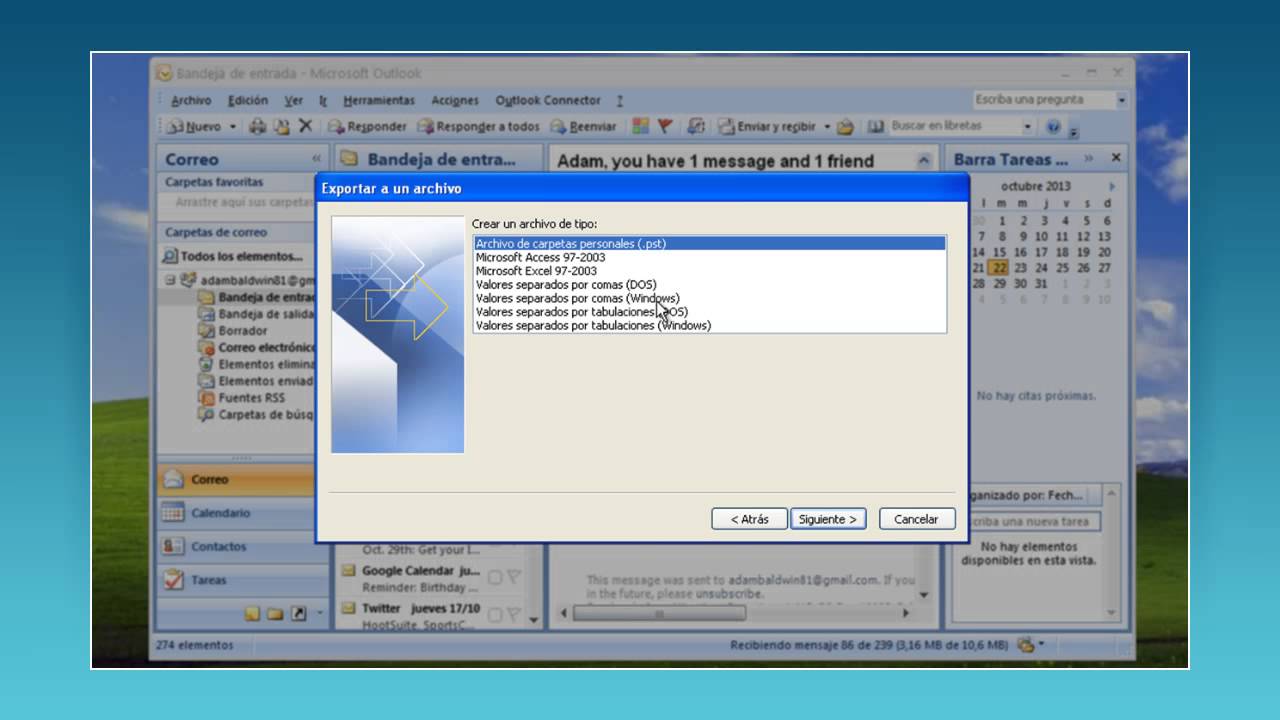Screen dimensions: 1280x720
Task: Continue with the 'Siguiente >' button
Action: pyautogui.click(x=828, y=519)
